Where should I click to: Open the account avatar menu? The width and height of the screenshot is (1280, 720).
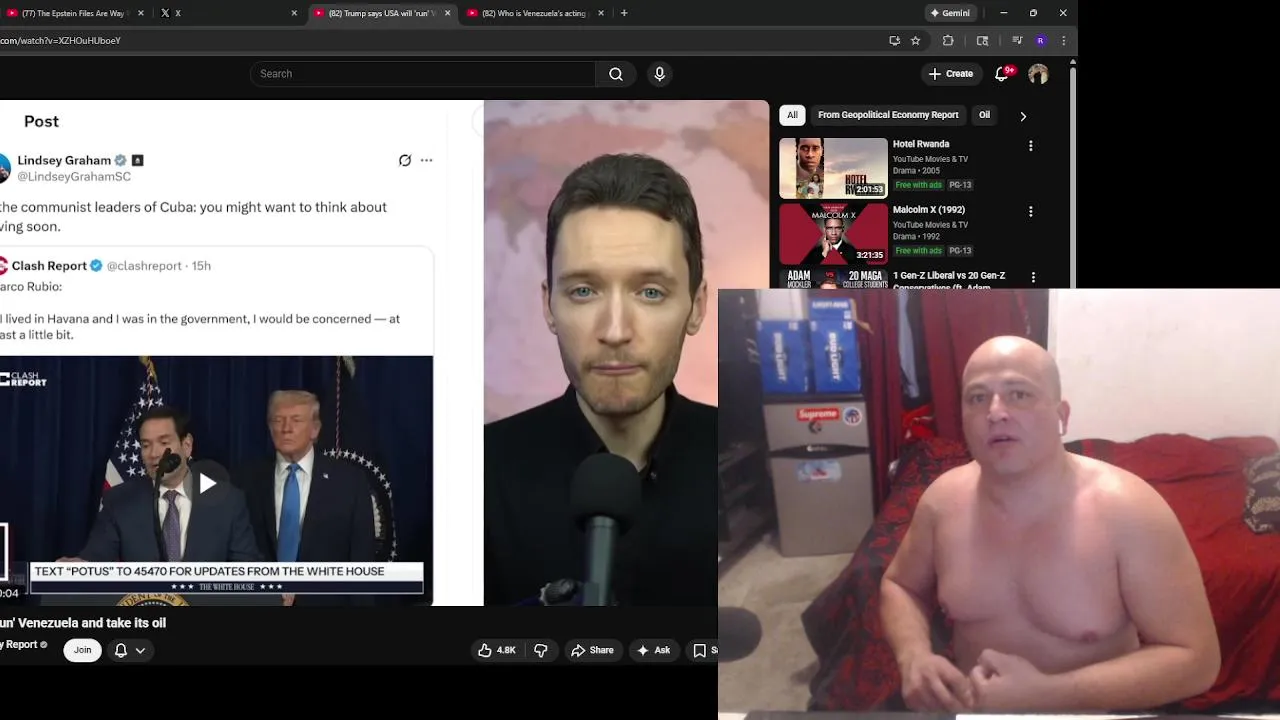(x=1038, y=74)
